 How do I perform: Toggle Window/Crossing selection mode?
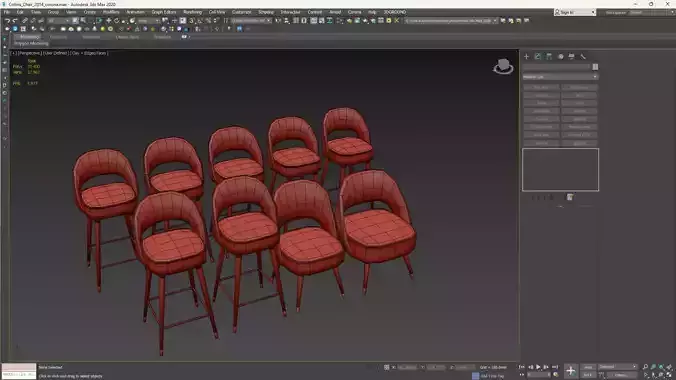pos(99,20)
